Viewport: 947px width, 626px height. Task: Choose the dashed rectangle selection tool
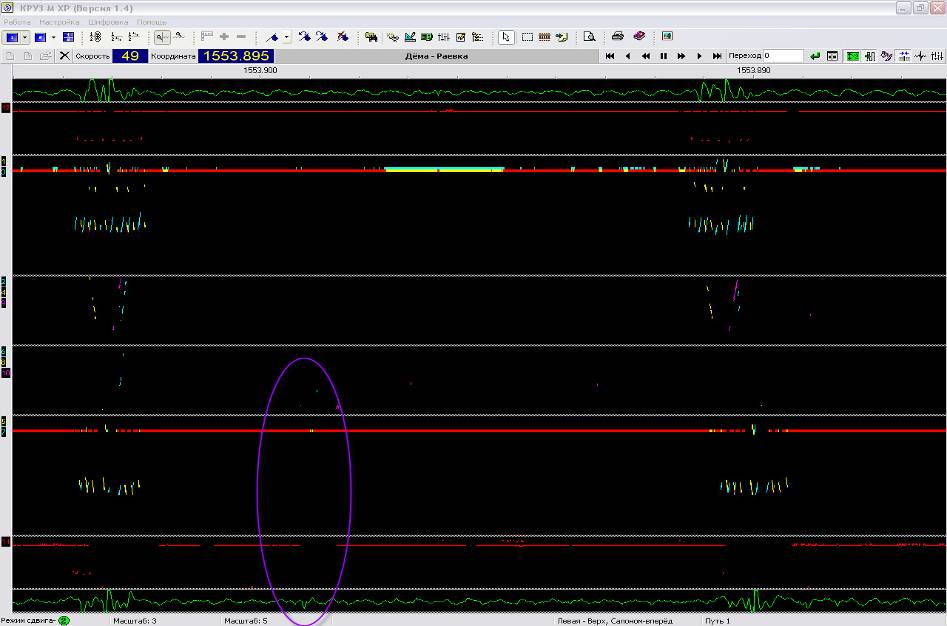(x=527, y=37)
